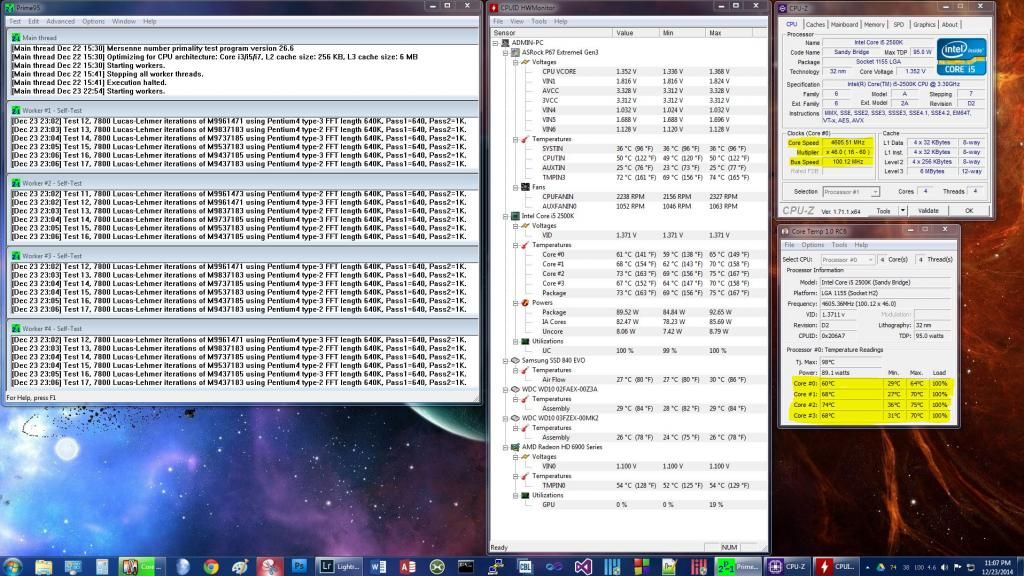Click the Intel Core i5 2500K chip icon
Image resolution: width=1024 pixels, height=576 pixels.
coord(515,216)
